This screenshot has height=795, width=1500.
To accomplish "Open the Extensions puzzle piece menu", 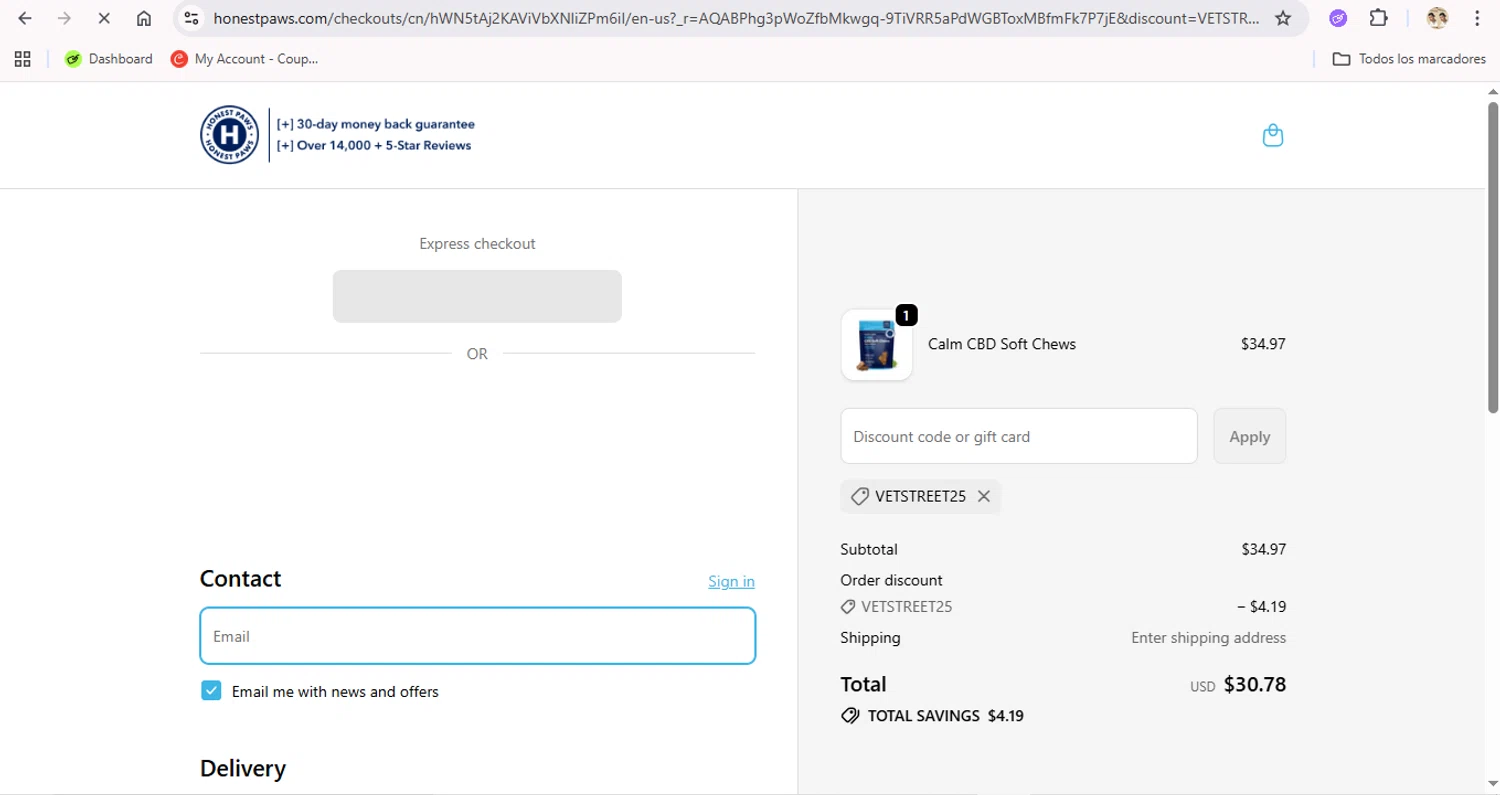I will 1378,18.
